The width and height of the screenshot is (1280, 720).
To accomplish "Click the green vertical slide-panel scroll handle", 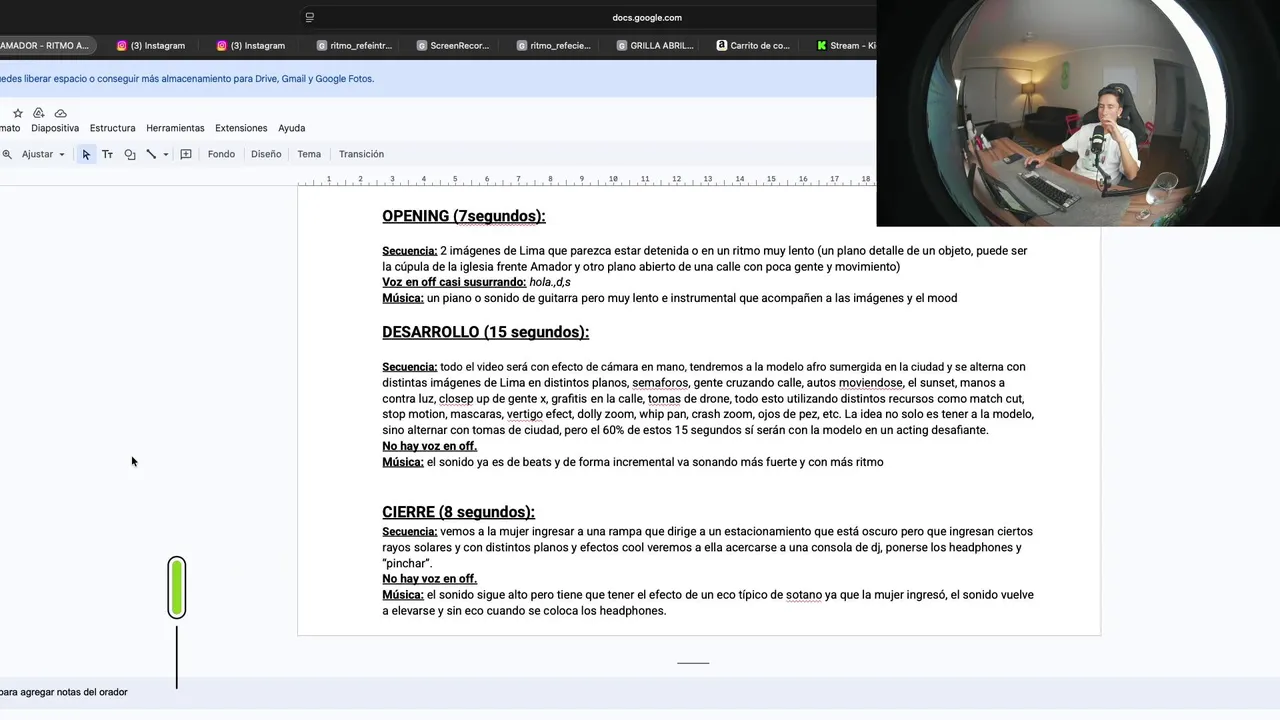I will tap(177, 587).
